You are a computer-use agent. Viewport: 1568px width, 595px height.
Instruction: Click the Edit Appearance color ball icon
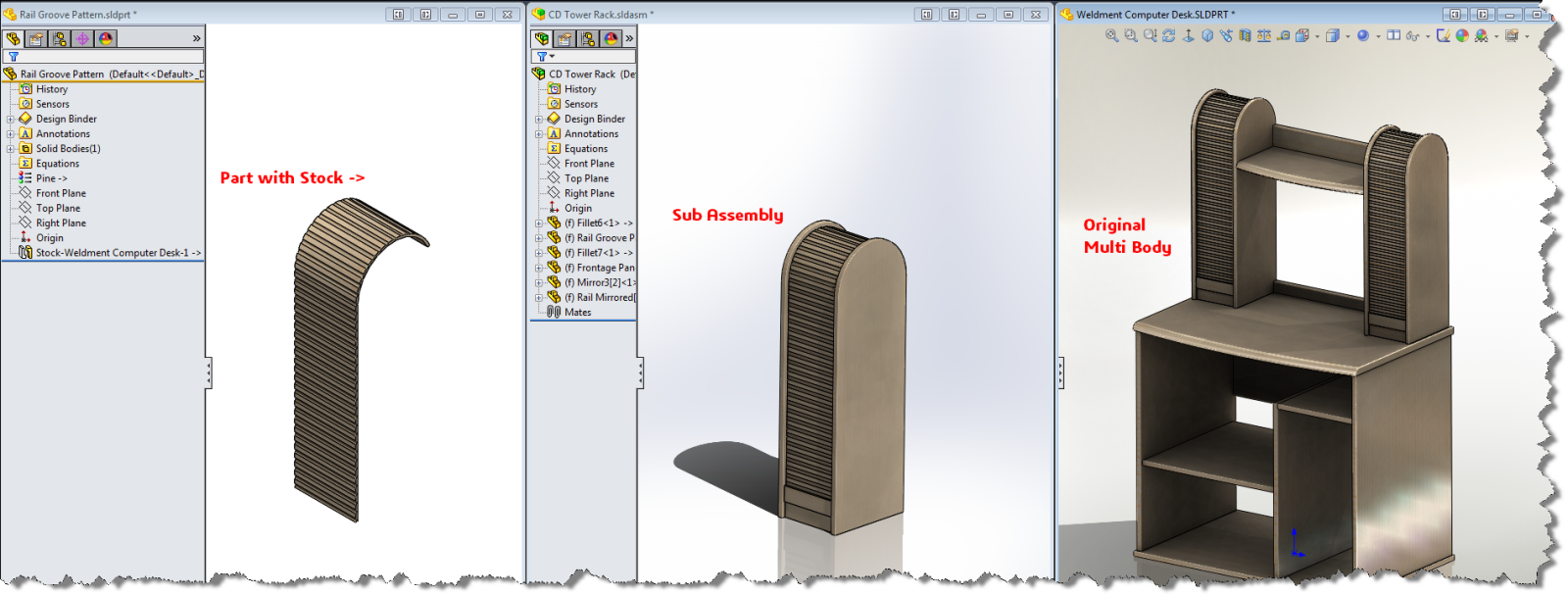(1462, 35)
